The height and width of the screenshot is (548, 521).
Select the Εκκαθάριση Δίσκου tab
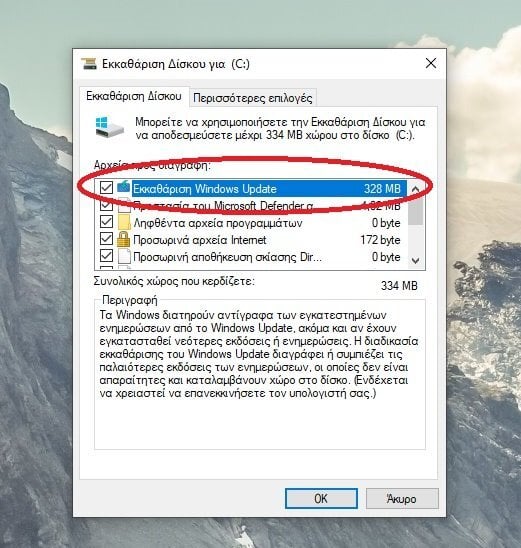point(134,96)
